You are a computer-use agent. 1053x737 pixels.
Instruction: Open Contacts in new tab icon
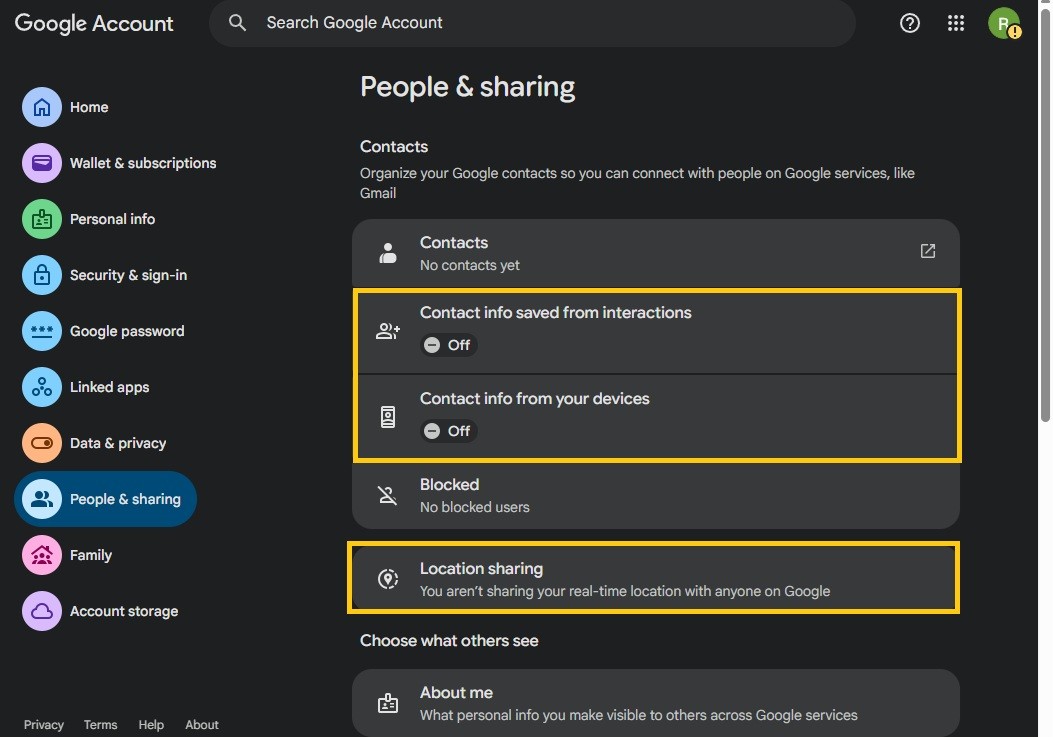(927, 251)
